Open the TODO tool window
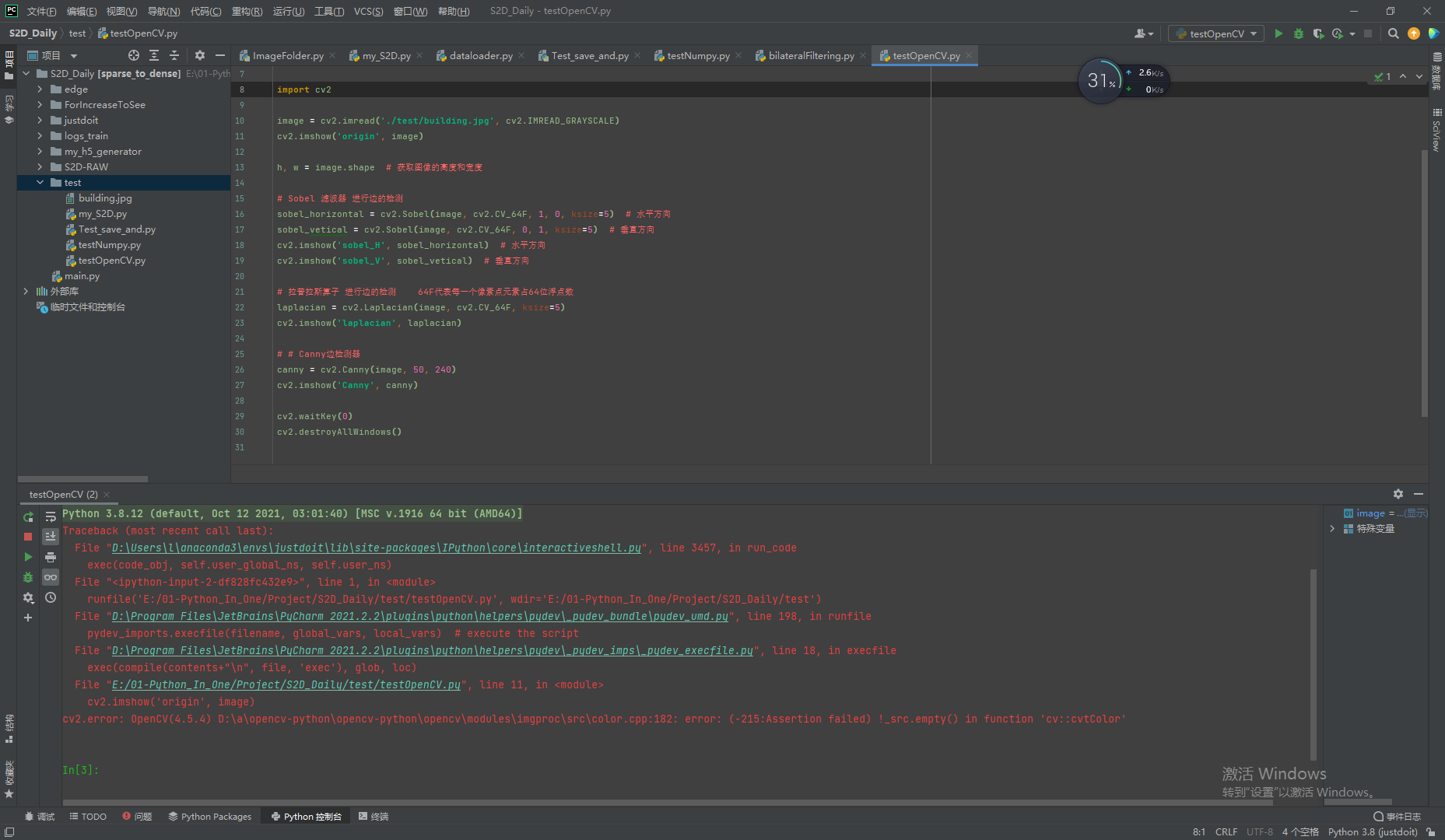Image resolution: width=1445 pixels, height=840 pixels. tap(88, 816)
